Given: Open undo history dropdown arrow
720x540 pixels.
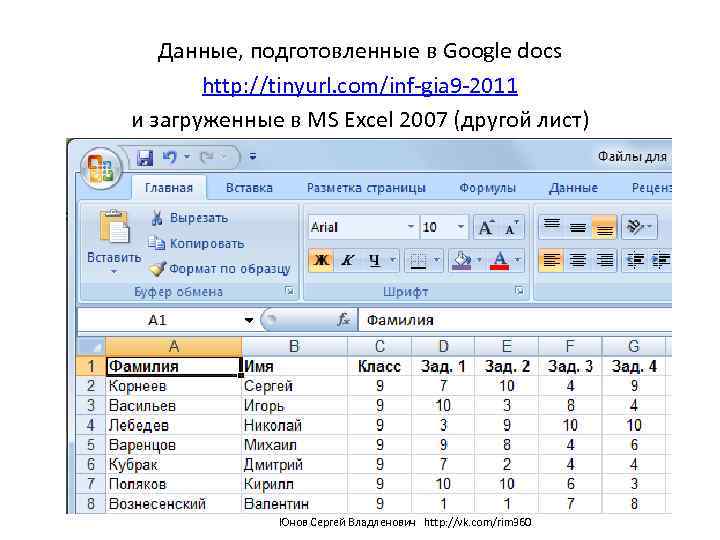Looking at the screenshot, I should pyautogui.click(x=187, y=157).
